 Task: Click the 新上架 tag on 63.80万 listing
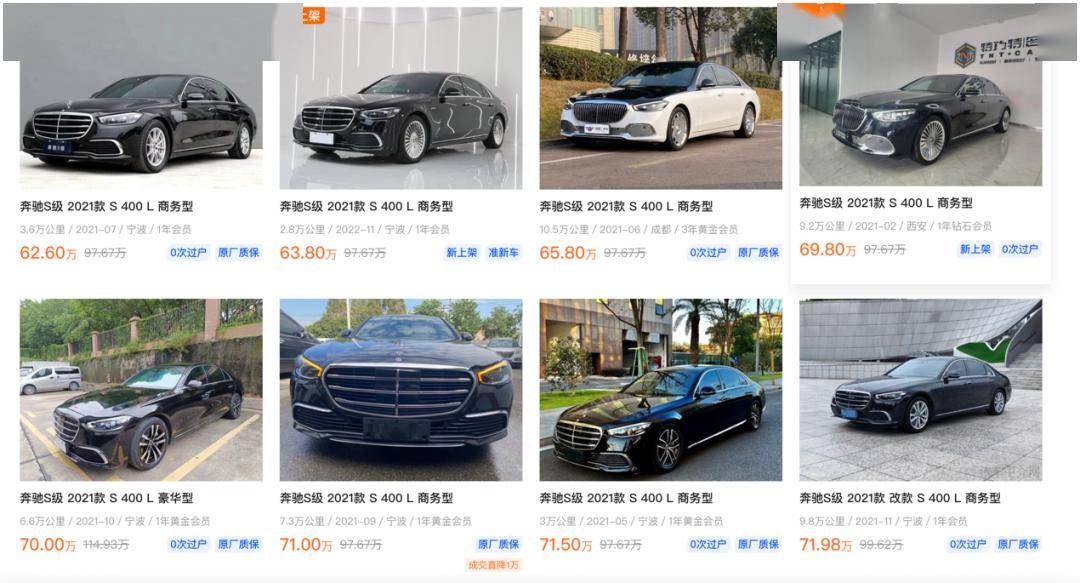pyautogui.click(x=461, y=253)
